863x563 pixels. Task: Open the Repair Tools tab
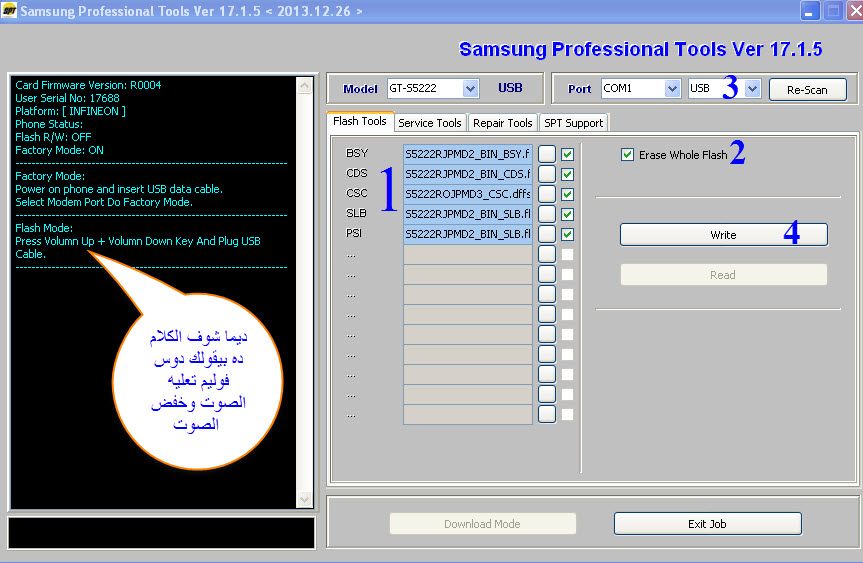pos(502,123)
